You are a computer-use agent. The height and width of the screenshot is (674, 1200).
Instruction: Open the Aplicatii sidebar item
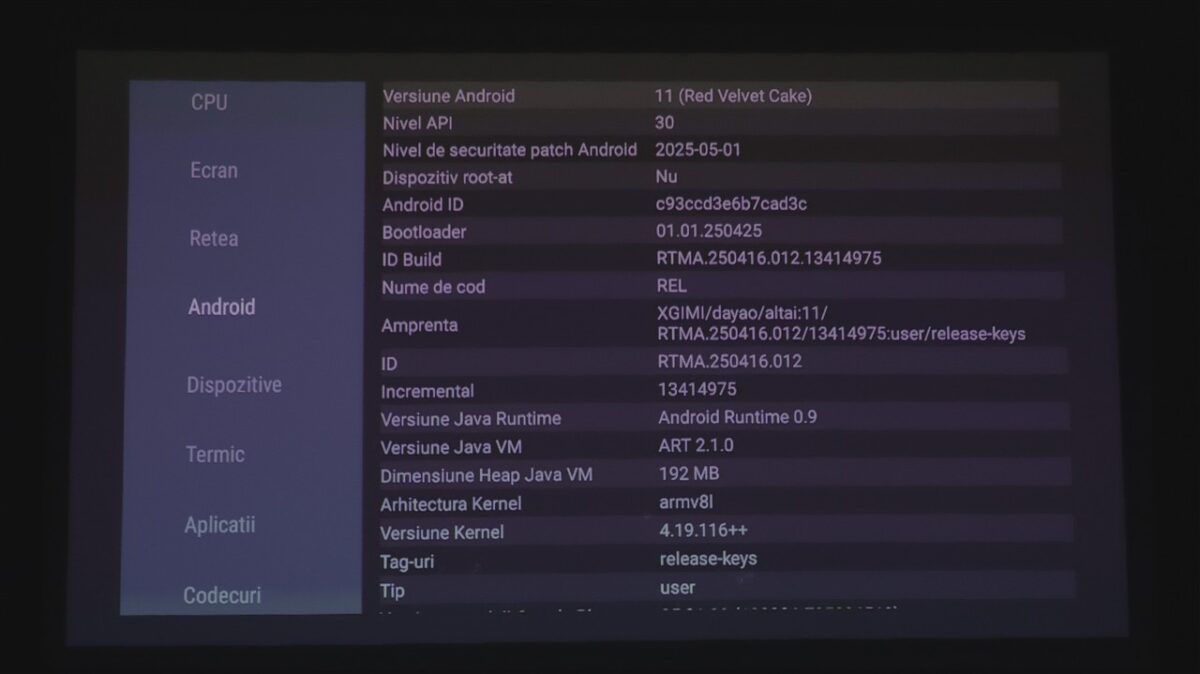220,524
